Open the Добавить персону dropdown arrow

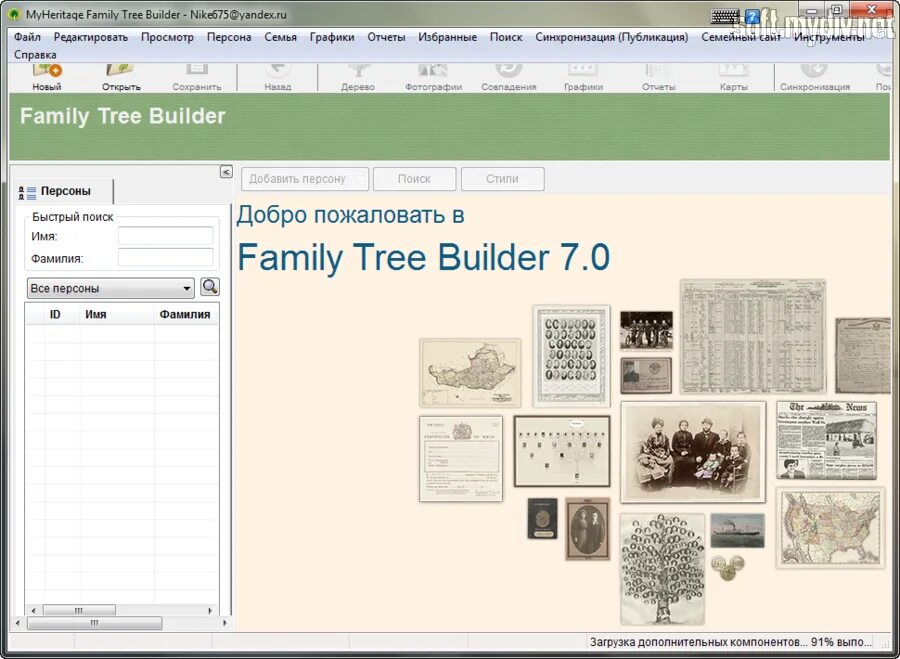[x=360, y=179]
